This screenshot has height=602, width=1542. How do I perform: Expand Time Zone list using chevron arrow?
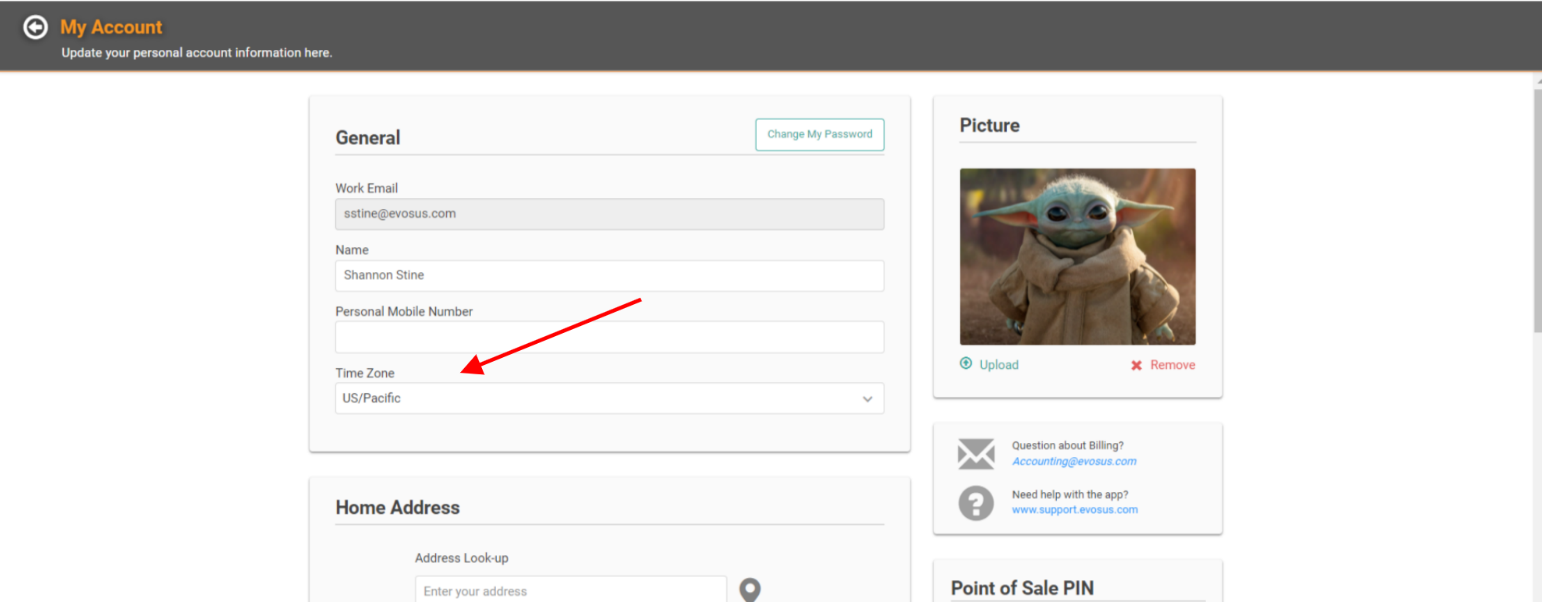(x=867, y=399)
